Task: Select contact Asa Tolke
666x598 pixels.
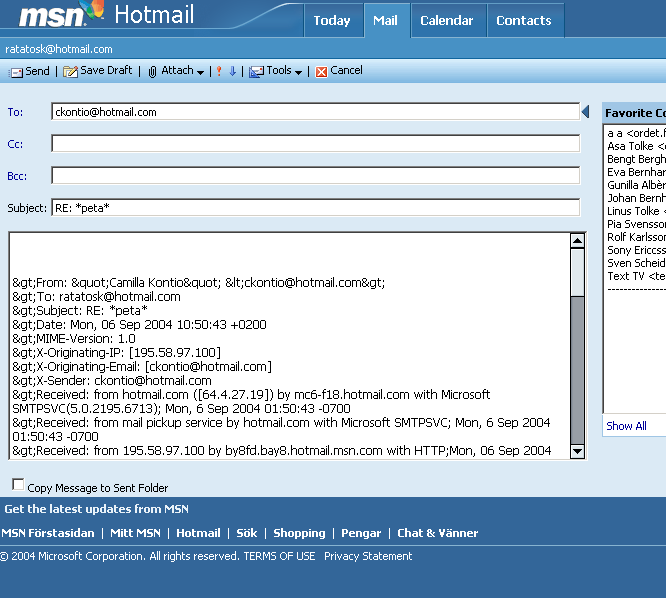Action: pyautogui.click(x=636, y=146)
